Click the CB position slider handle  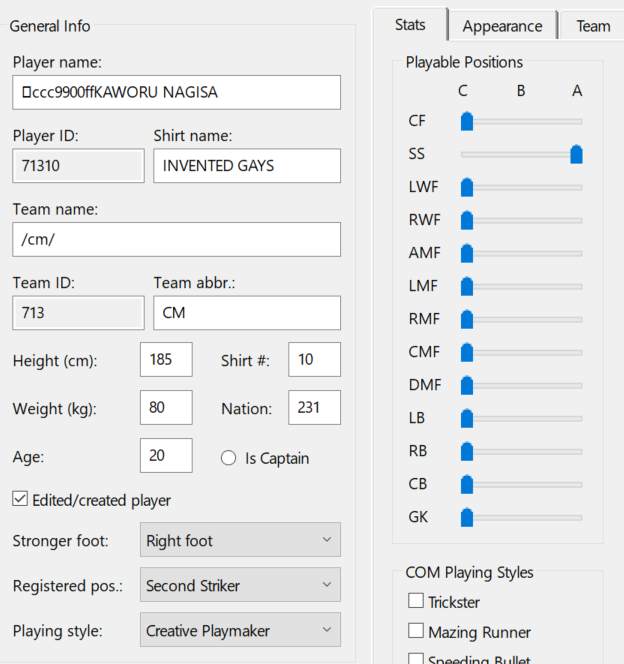point(467,484)
